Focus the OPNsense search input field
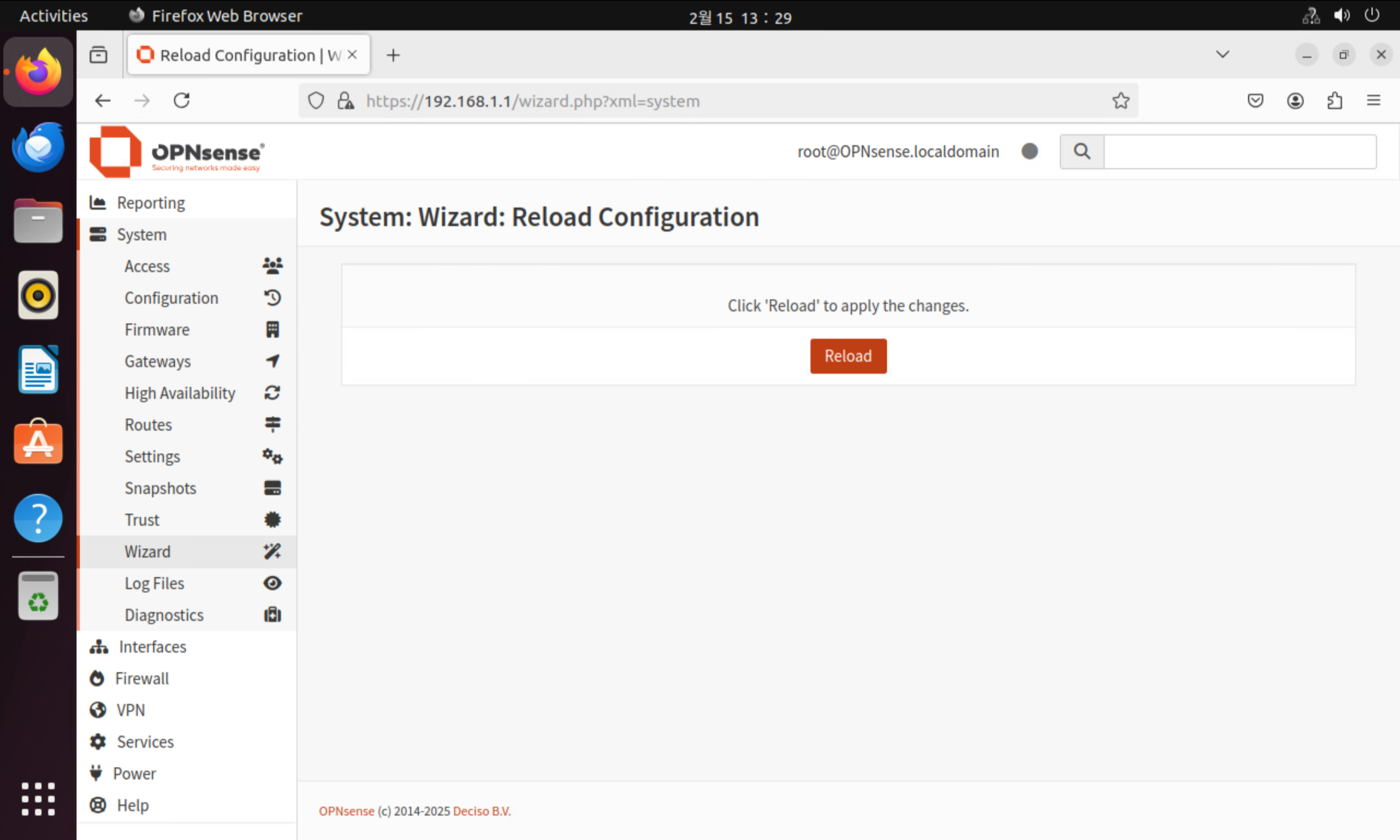 pyautogui.click(x=1239, y=151)
